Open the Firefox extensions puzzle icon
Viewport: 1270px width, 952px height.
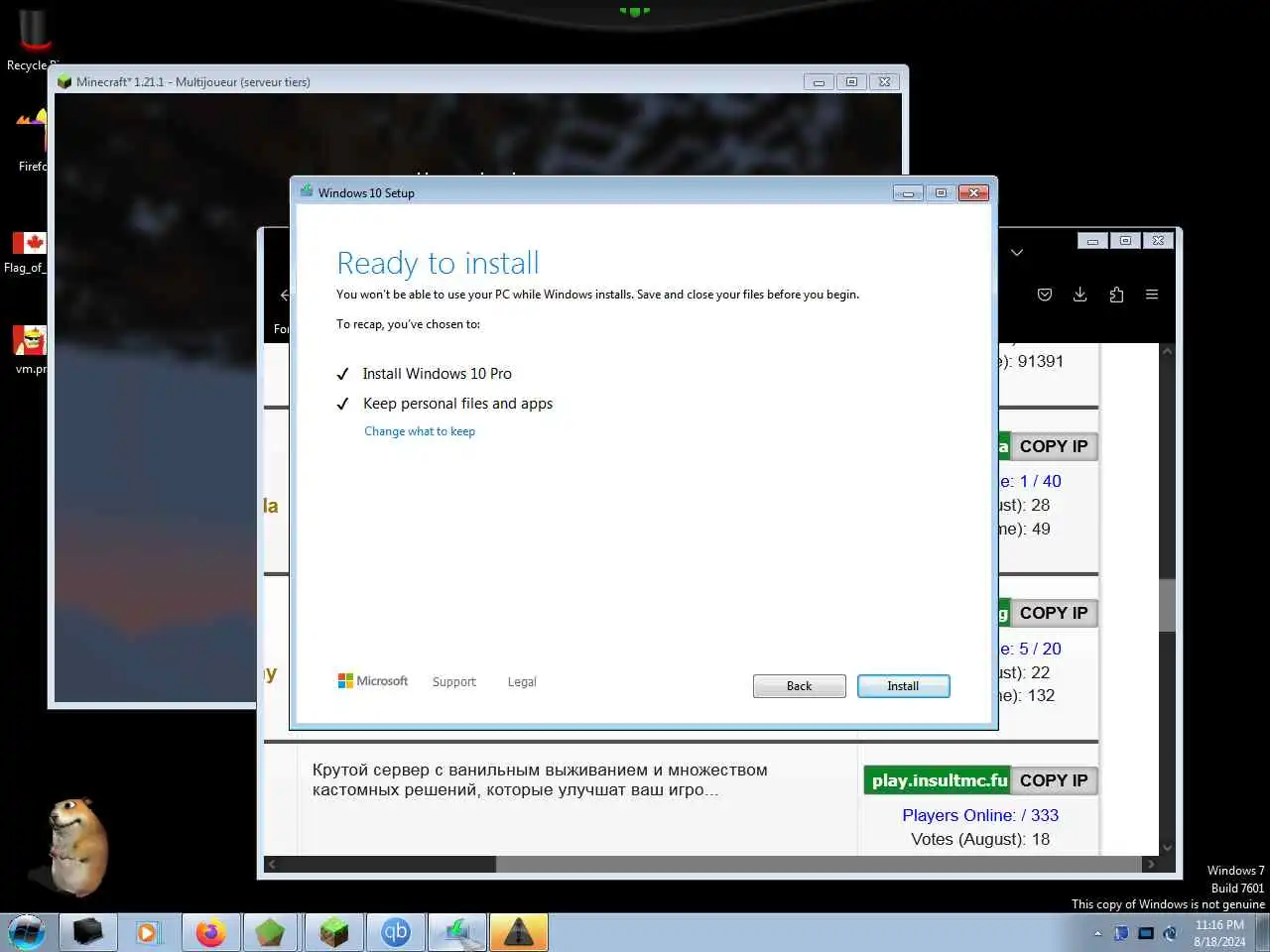pyautogui.click(x=1116, y=295)
